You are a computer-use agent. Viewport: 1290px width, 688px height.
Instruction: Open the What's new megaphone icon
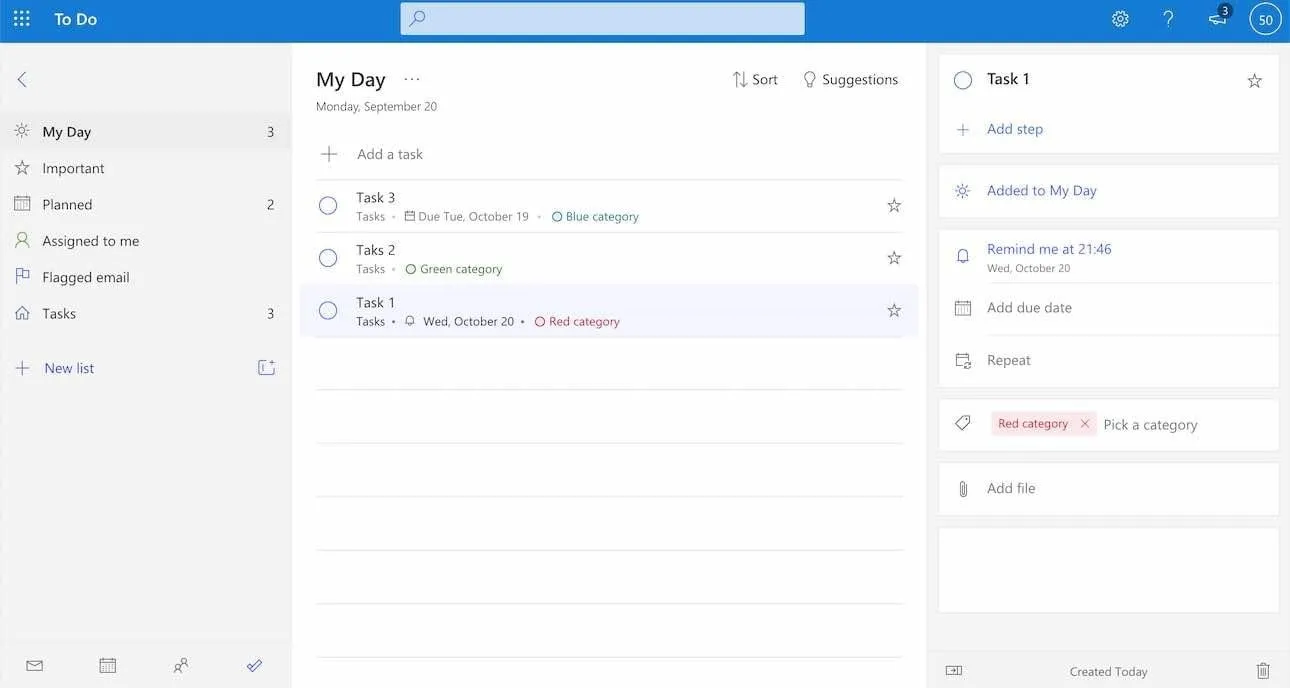1217,18
